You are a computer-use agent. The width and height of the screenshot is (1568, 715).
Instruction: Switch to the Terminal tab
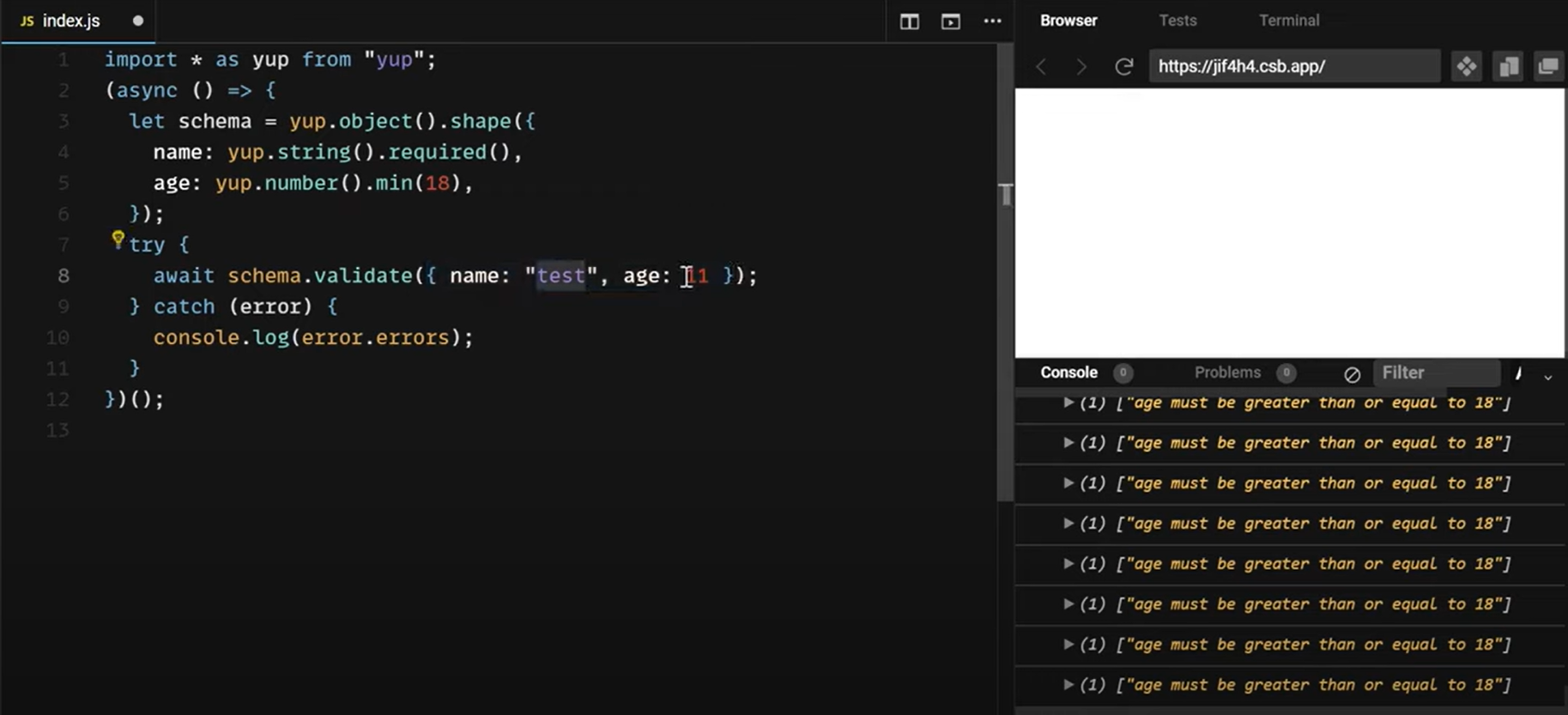(x=1289, y=21)
